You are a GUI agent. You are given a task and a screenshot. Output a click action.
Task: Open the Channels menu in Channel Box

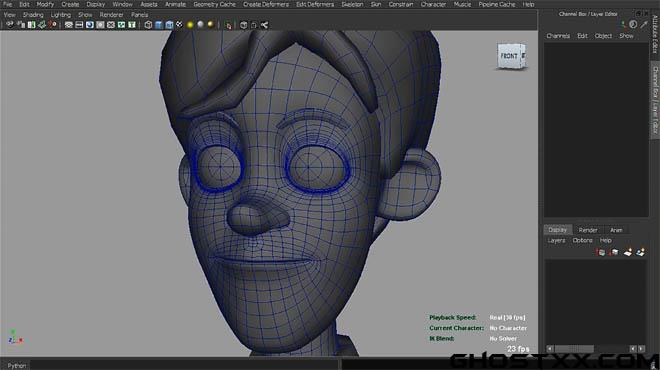(558, 36)
